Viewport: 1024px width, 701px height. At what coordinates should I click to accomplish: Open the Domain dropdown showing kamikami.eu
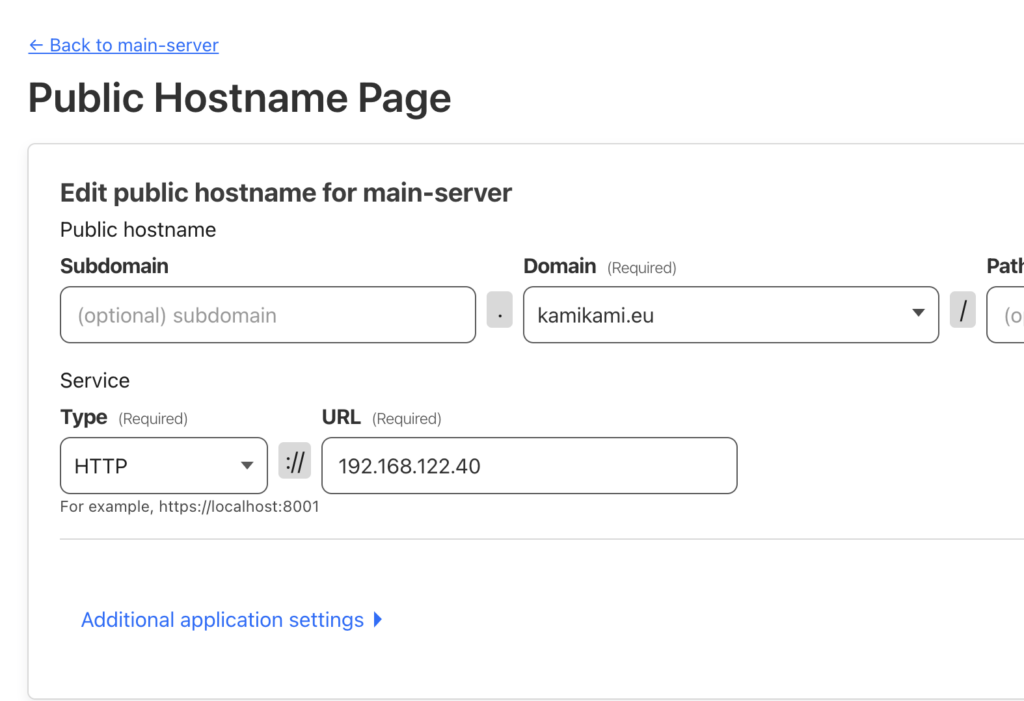731,315
